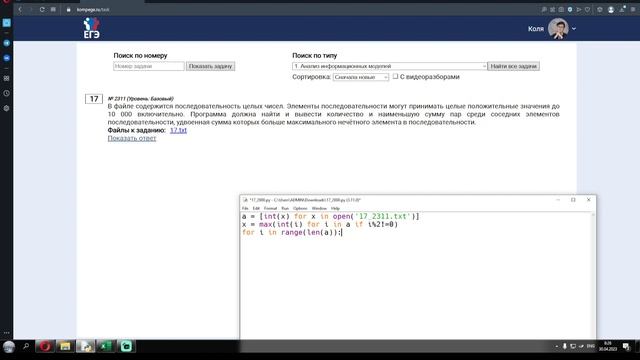Click Показать ответ link
This screenshot has width=640, height=360.
click(132, 138)
